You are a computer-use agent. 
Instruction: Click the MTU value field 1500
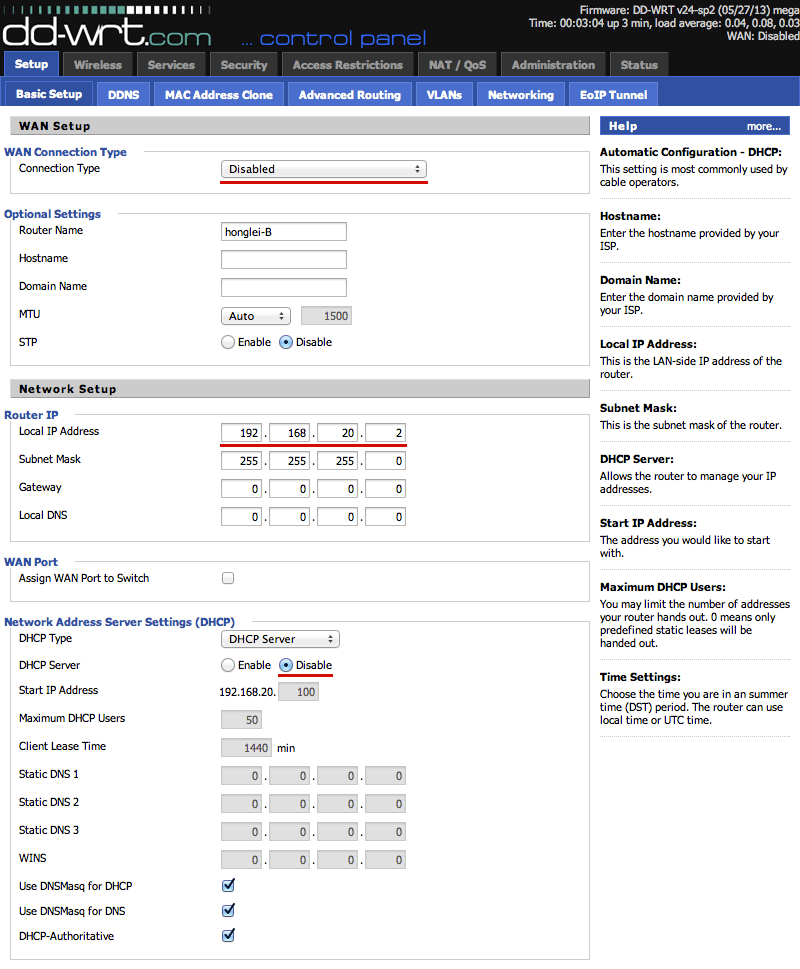click(x=326, y=316)
